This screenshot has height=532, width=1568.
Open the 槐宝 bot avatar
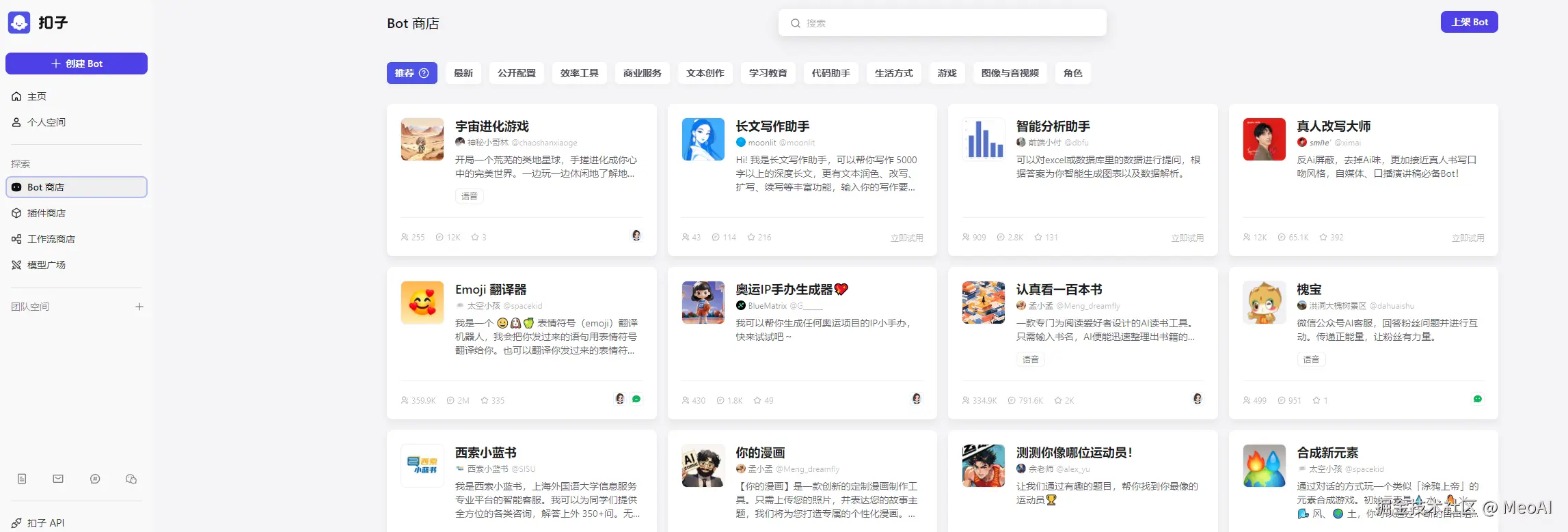tap(1264, 303)
